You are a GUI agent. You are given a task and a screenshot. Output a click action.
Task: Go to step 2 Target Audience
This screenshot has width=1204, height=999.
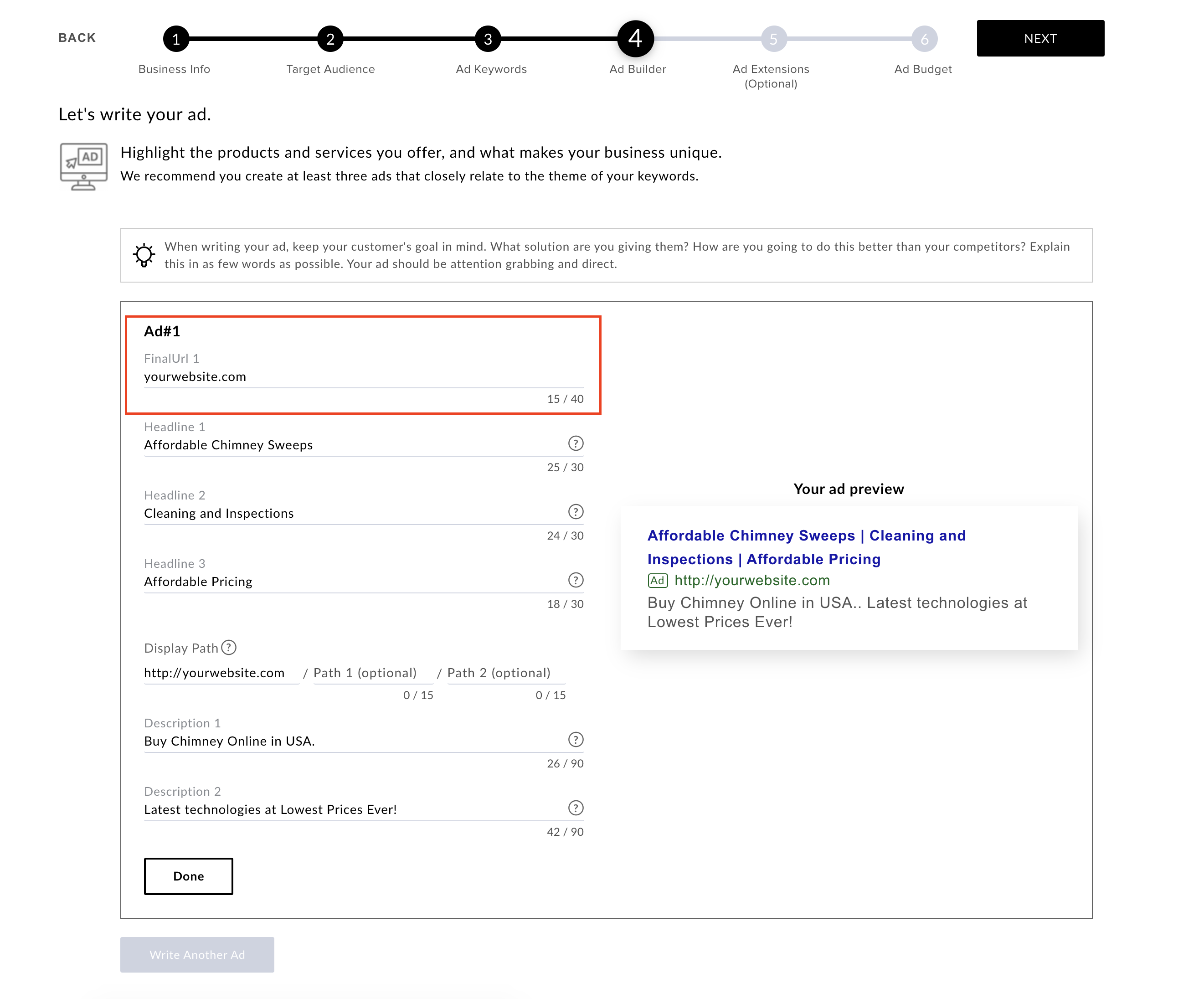[330, 39]
